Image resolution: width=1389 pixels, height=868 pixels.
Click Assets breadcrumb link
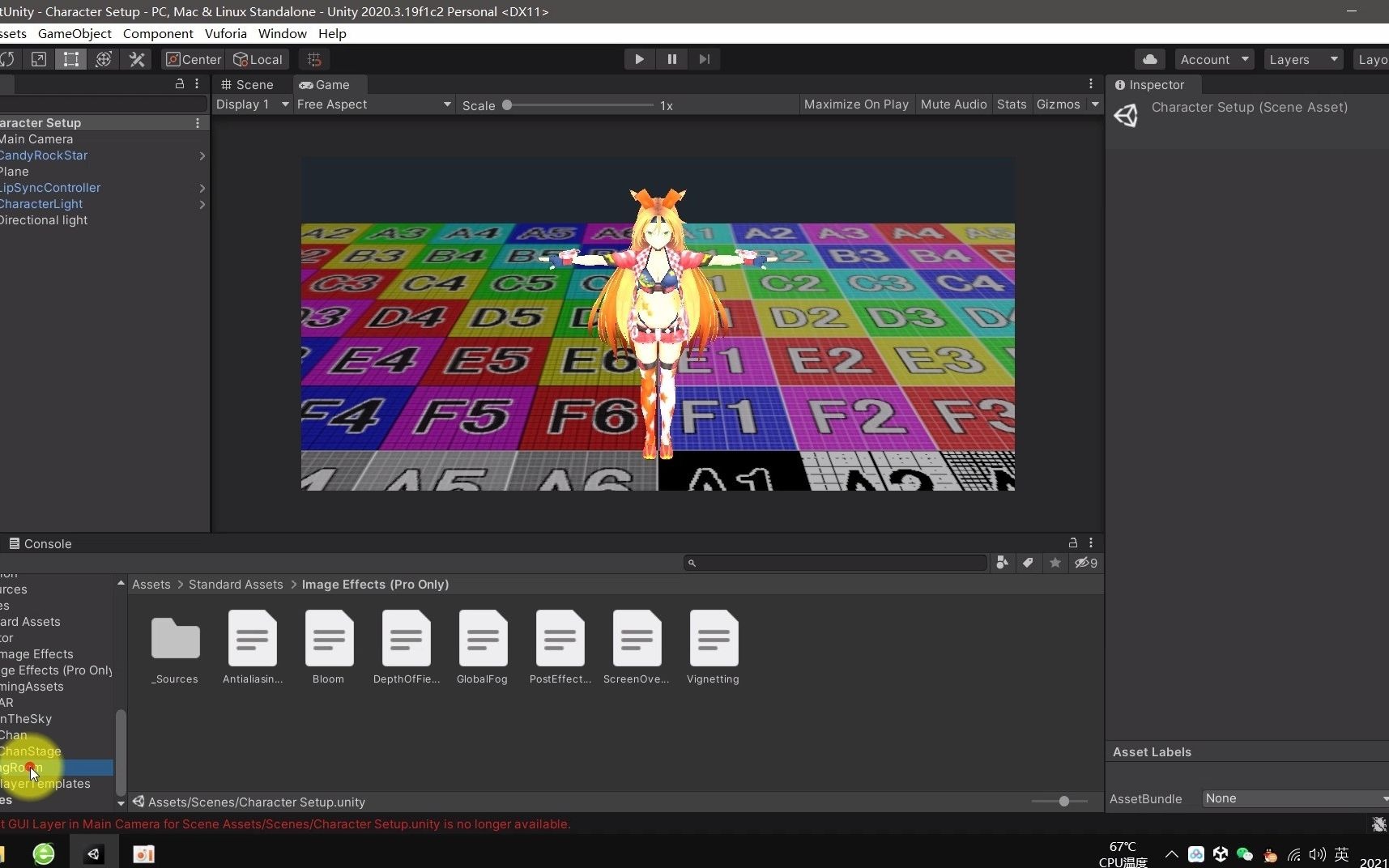[151, 584]
